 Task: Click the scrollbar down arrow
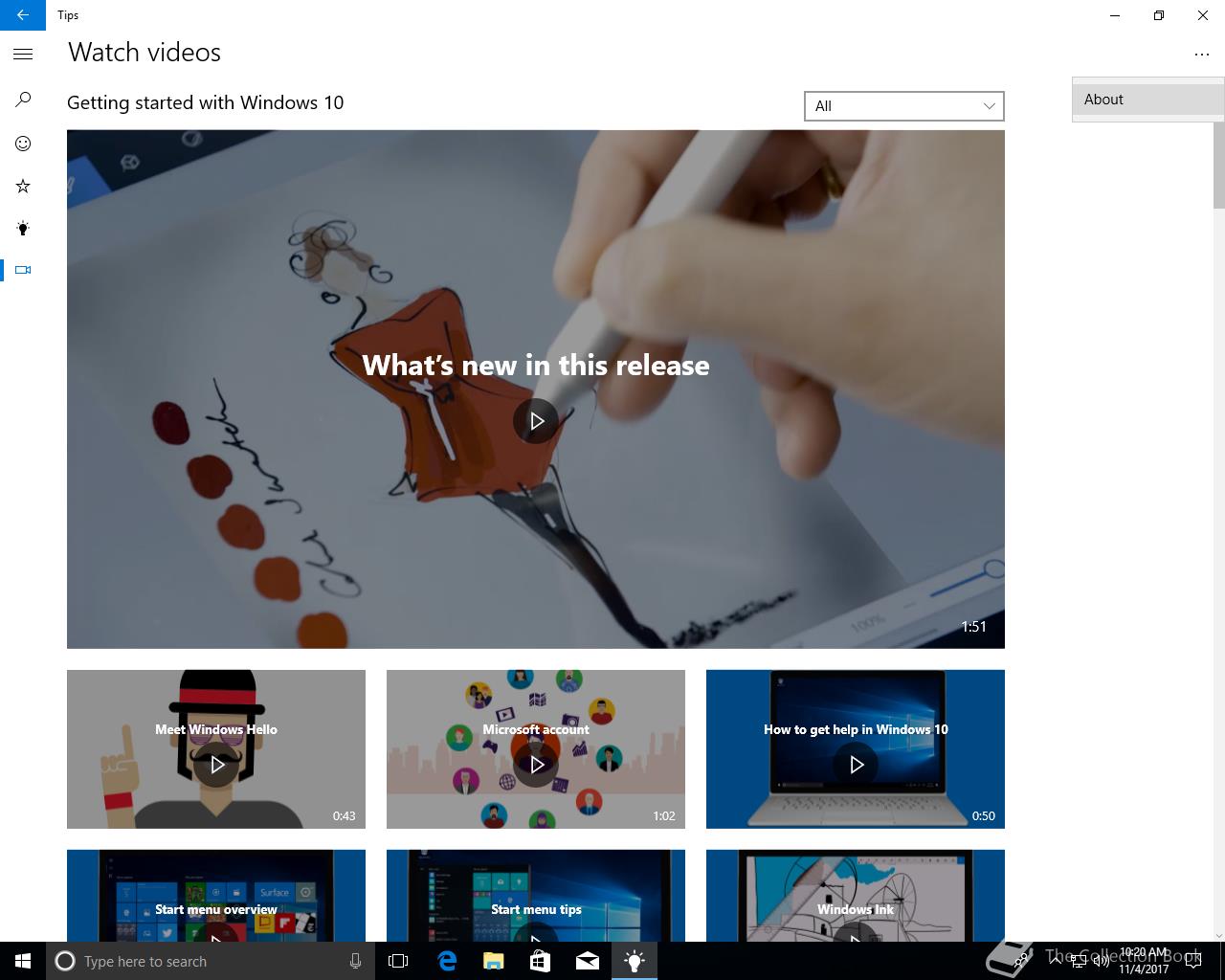1219,935
